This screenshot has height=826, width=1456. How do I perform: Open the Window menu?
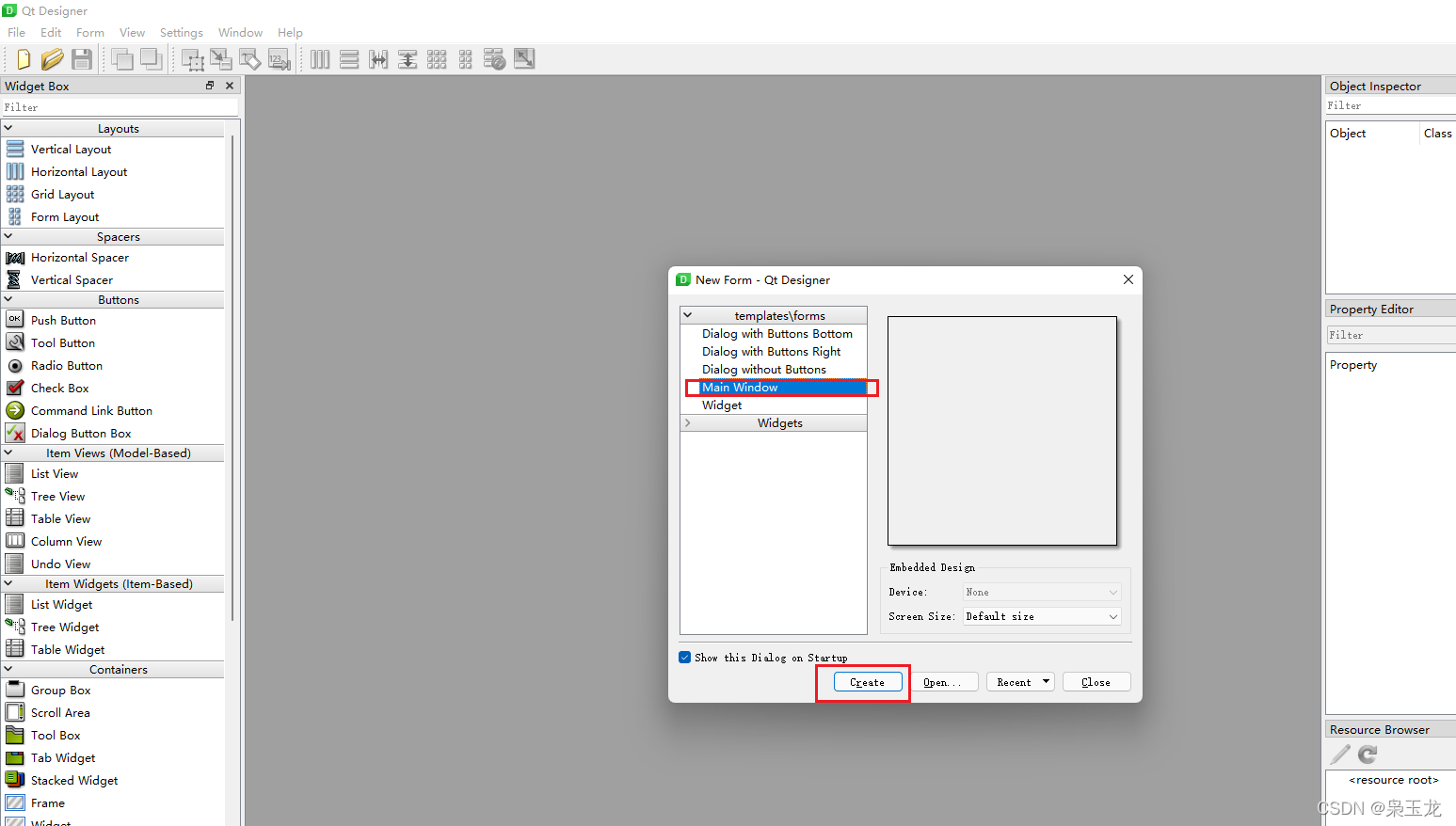[x=240, y=33]
